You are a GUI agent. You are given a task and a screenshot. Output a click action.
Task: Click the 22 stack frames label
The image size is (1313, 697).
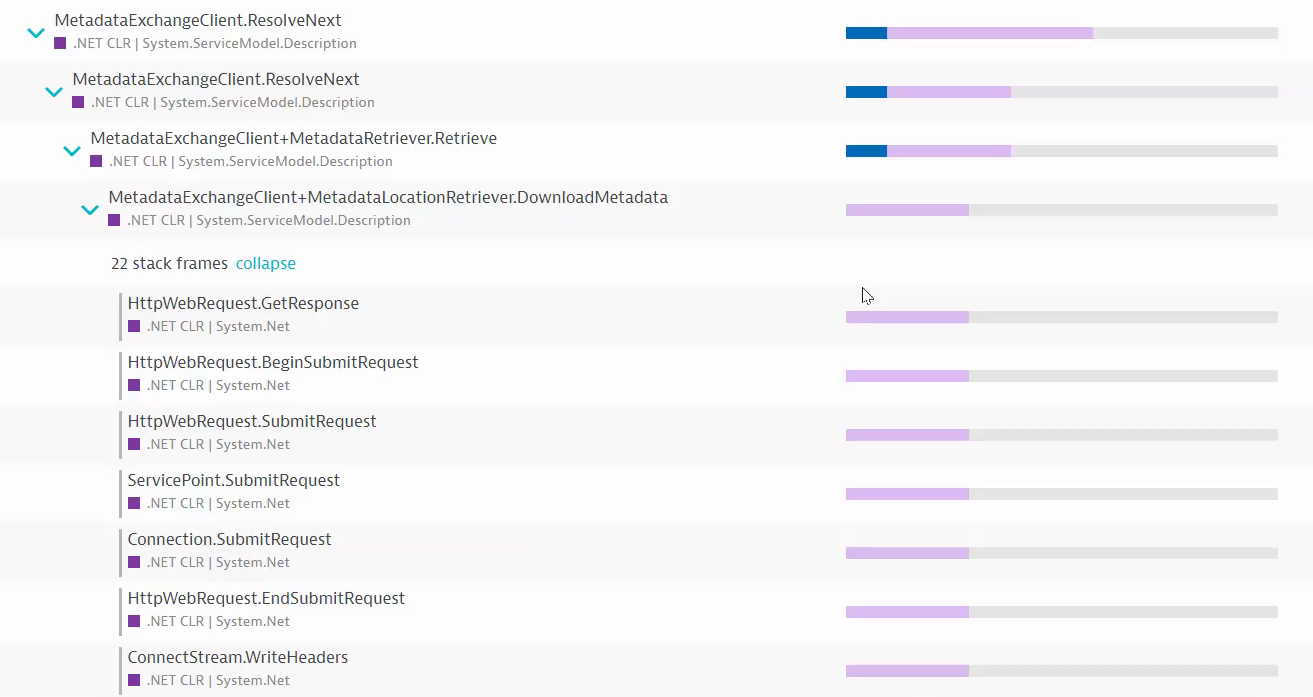point(169,264)
